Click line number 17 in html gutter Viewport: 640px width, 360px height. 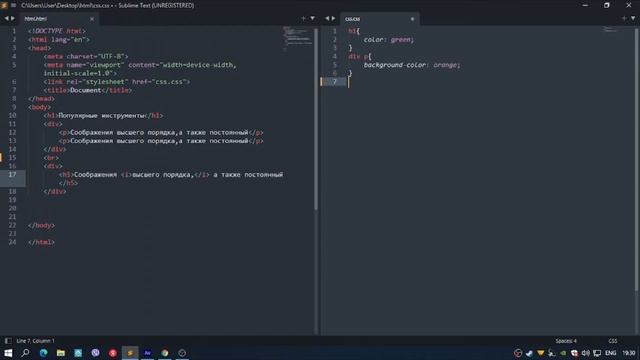[x=13, y=174]
